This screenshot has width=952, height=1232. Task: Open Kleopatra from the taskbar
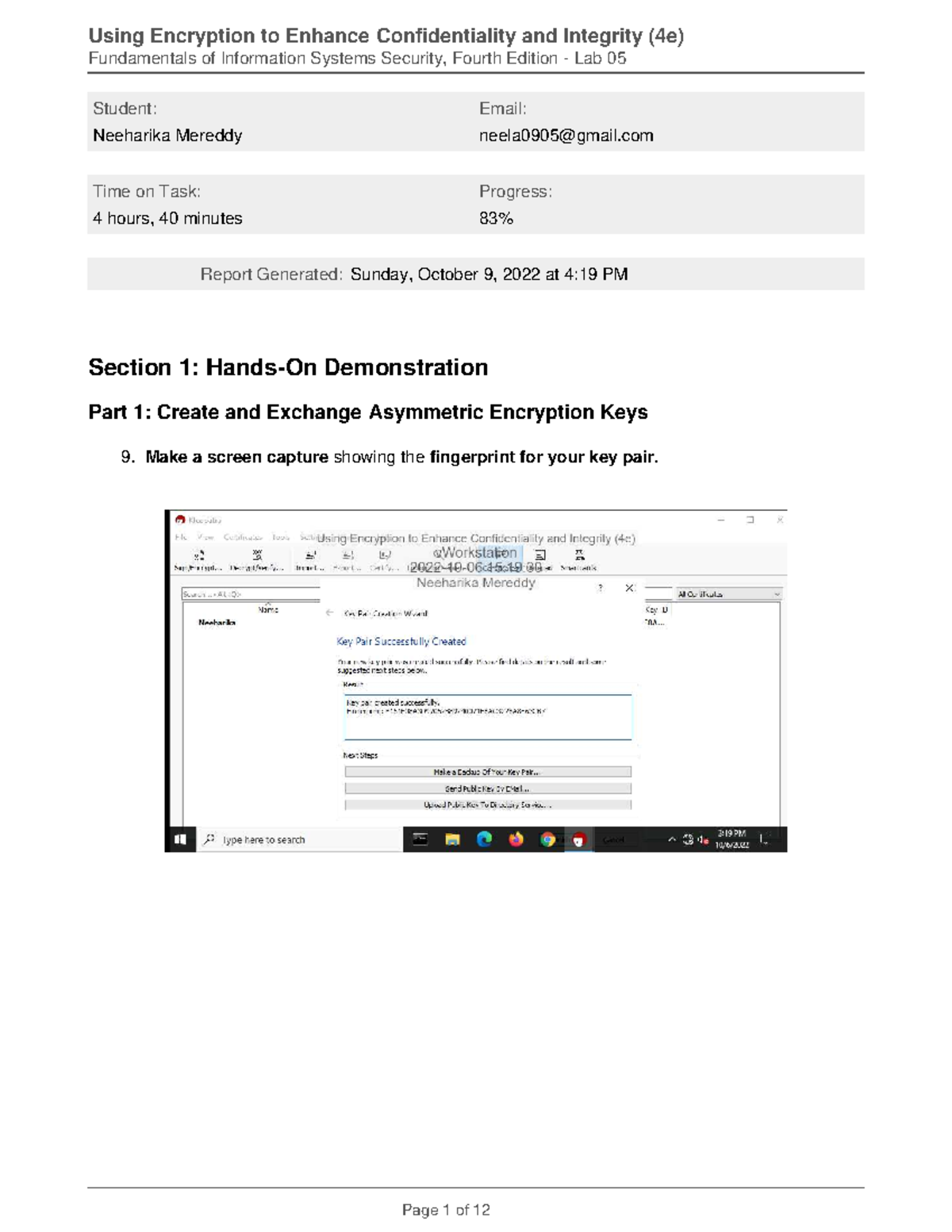(x=579, y=839)
